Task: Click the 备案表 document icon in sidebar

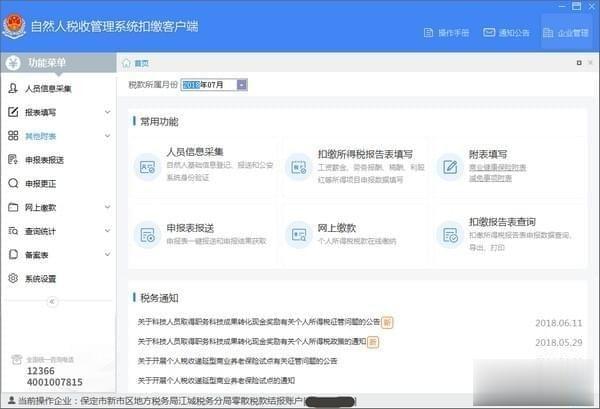Action: tap(13, 254)
